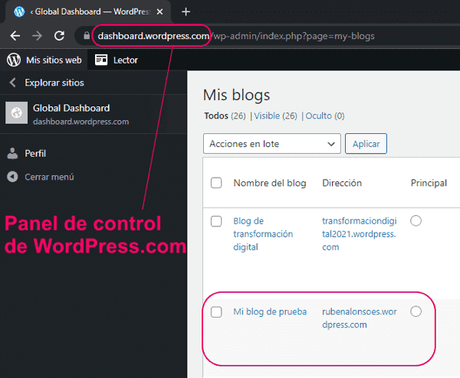Click the browser back arrow

tap(15, 36)
